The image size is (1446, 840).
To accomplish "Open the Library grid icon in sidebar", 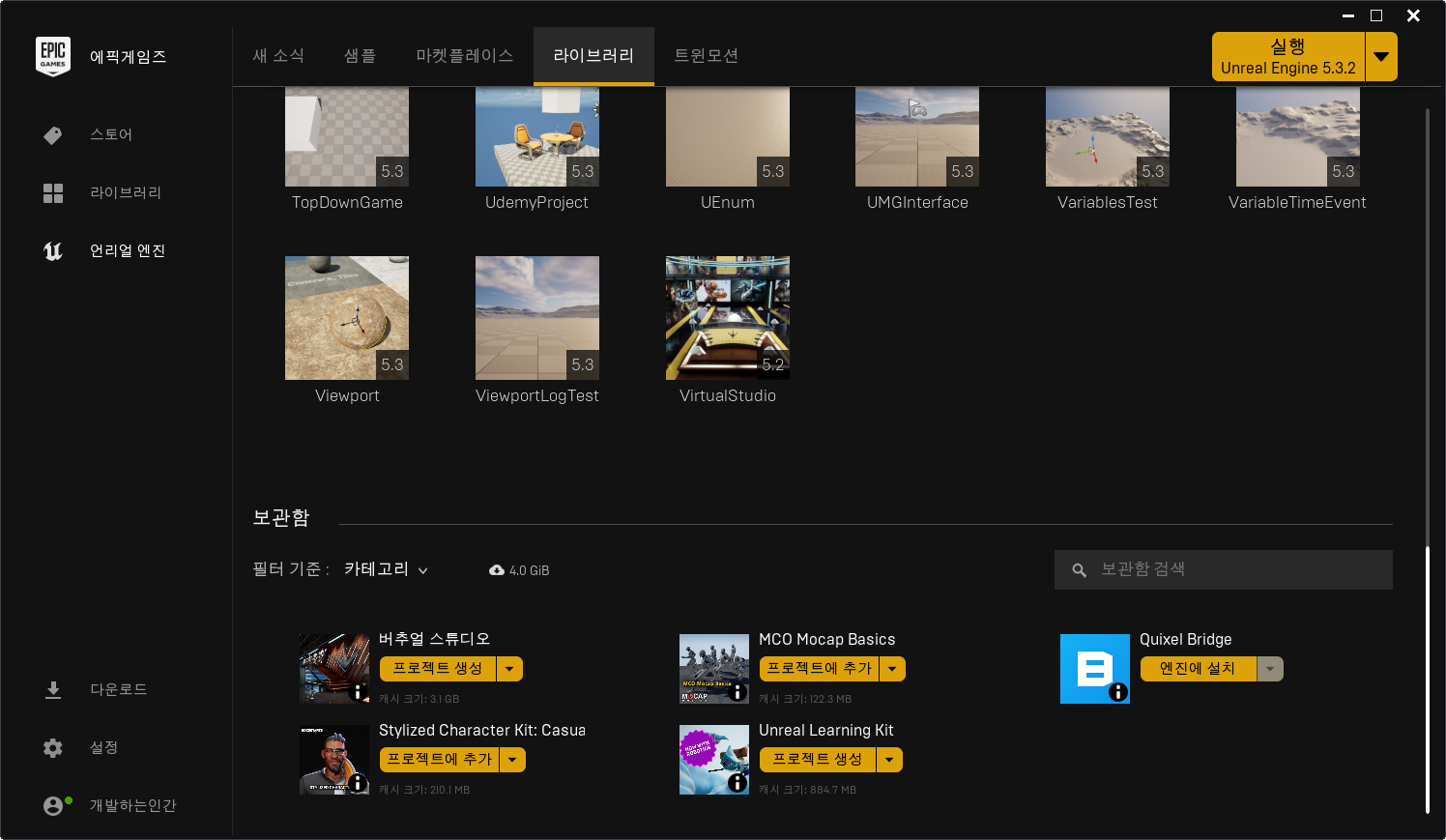I will [x=53, y=193].
